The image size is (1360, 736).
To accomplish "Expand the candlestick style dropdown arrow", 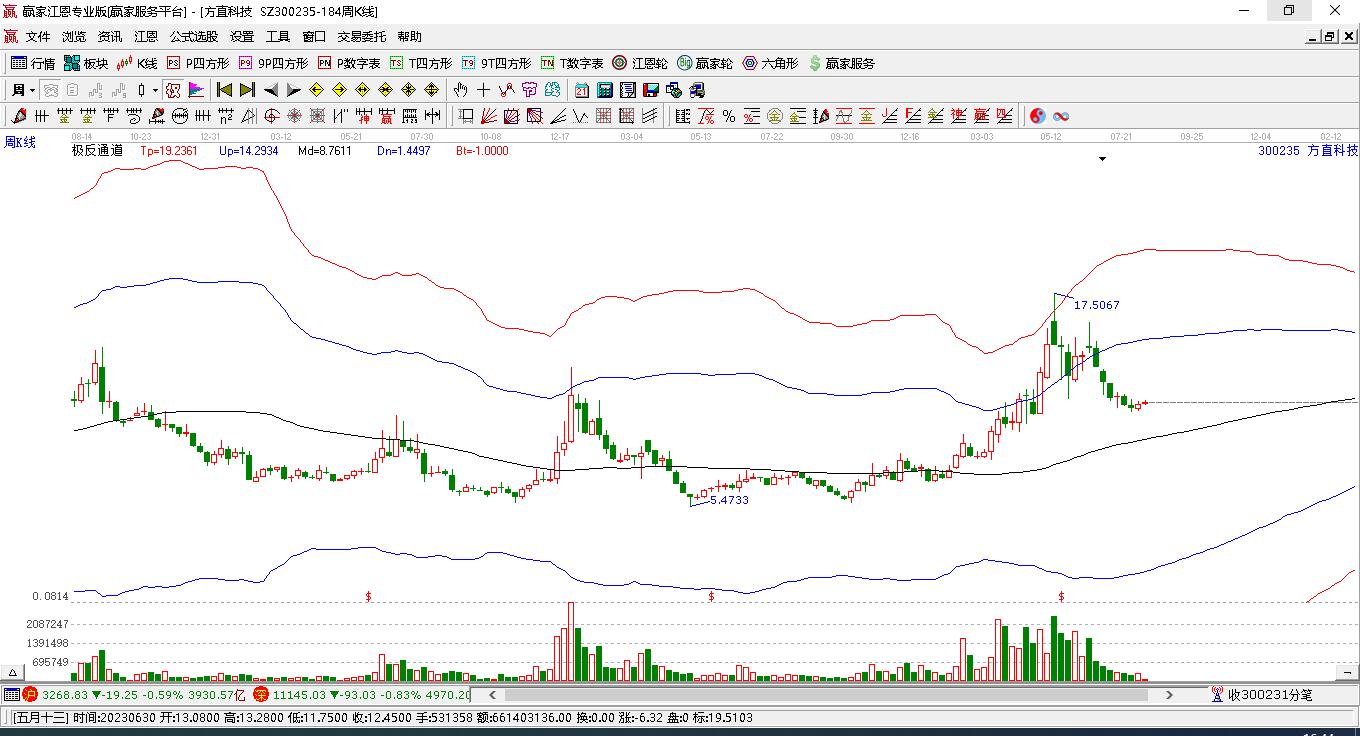I will [x=155, y=90].
